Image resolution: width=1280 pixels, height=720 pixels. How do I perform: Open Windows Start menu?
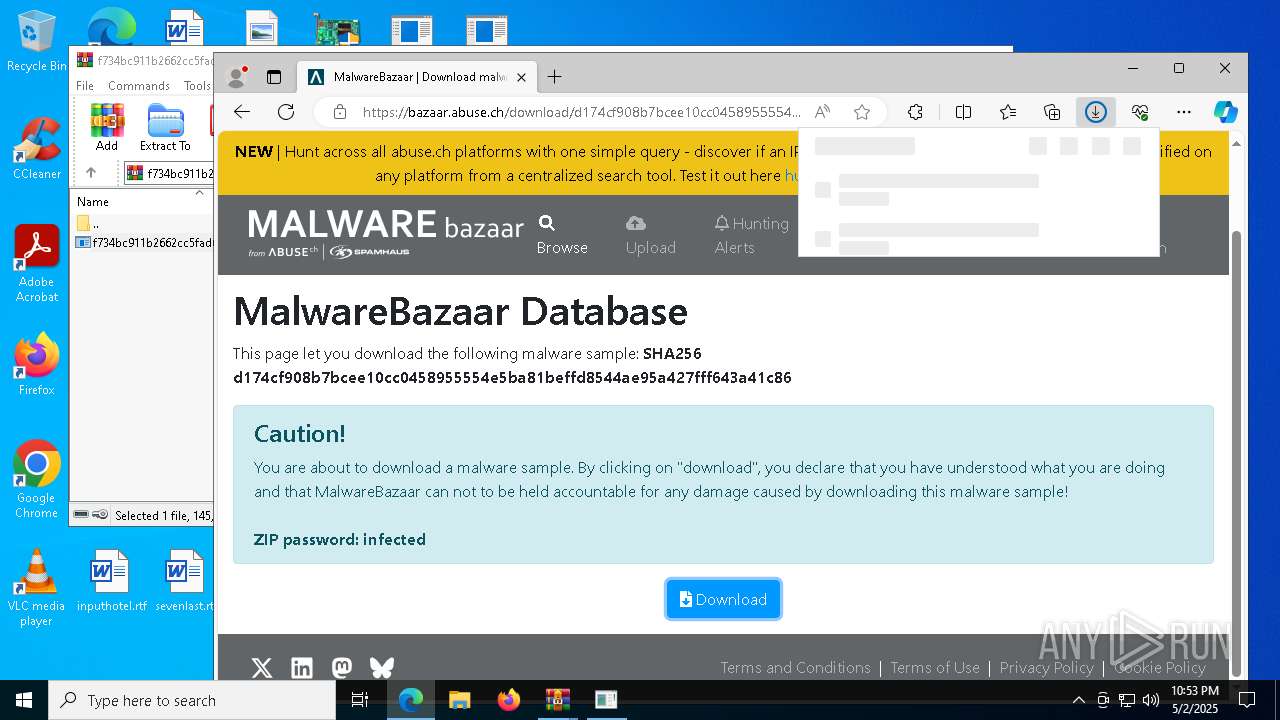(x=24, y=700)
